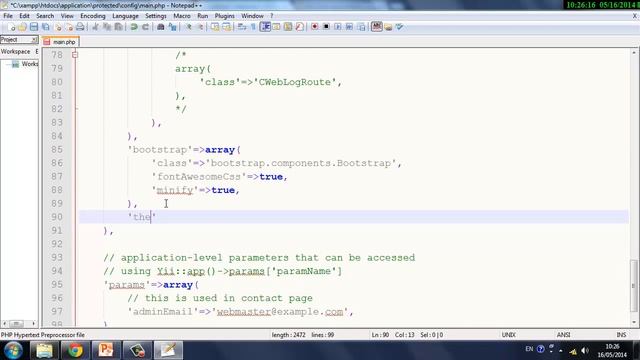Viewport: 640px width, 360px height.
Task: Select the main.php document tab
Action: tap(60, 42)
